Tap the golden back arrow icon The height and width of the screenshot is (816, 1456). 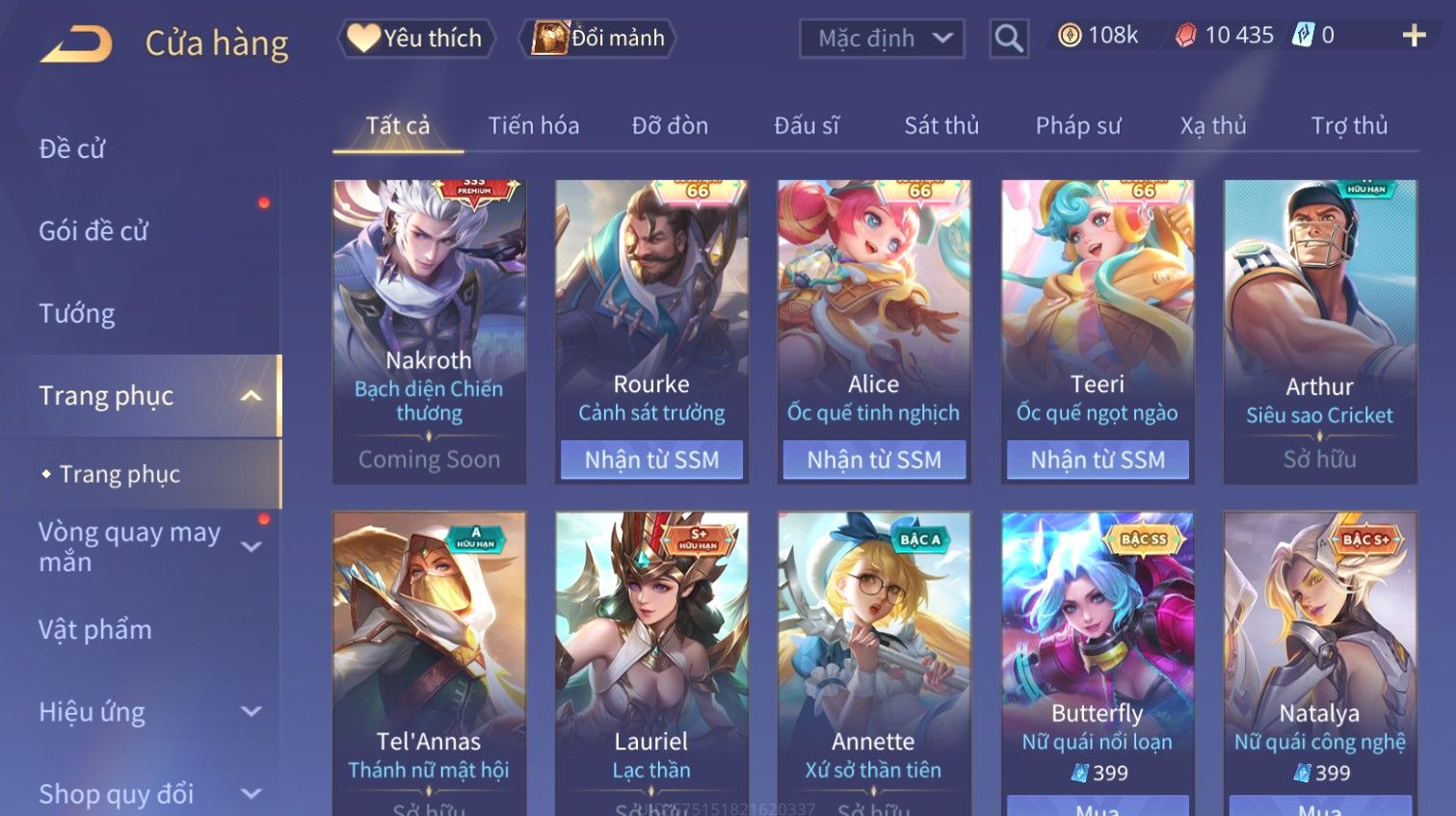pos(76,43)
